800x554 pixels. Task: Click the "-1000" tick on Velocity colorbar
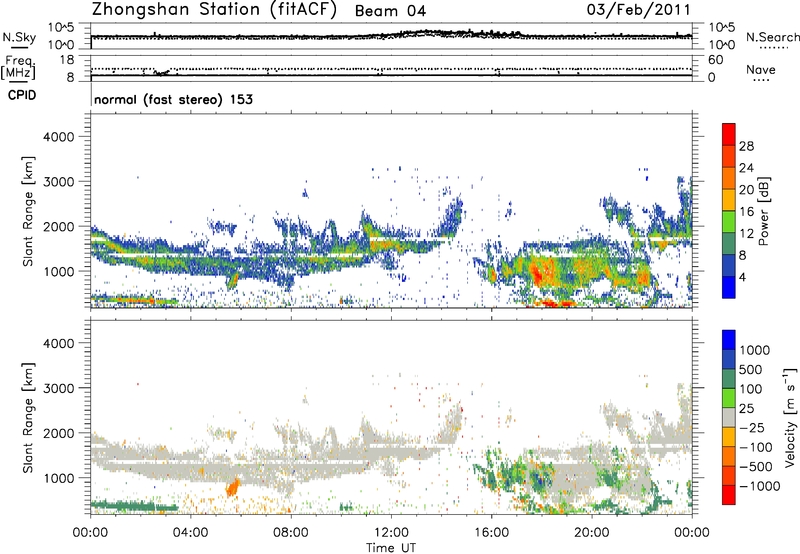[760, 486]
